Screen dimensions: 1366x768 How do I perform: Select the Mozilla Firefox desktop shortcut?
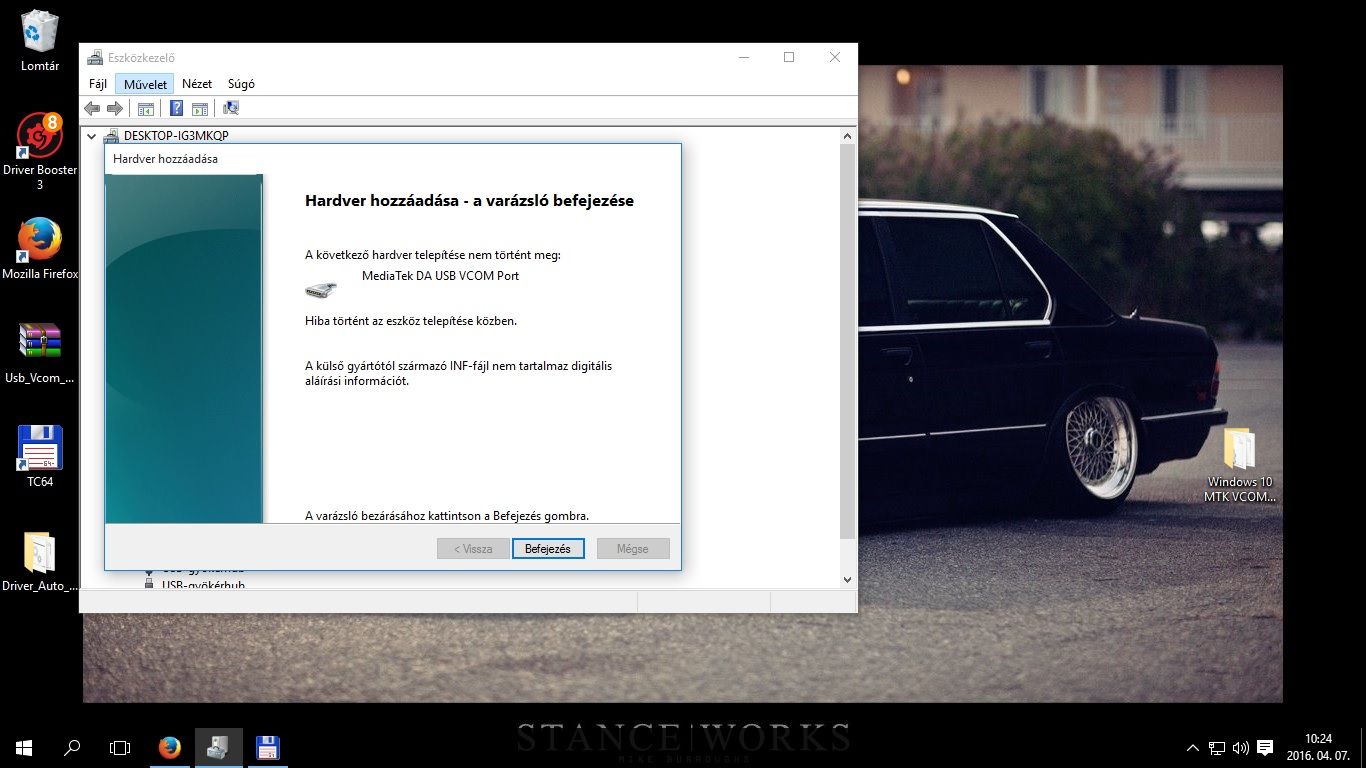pos(40,249)
